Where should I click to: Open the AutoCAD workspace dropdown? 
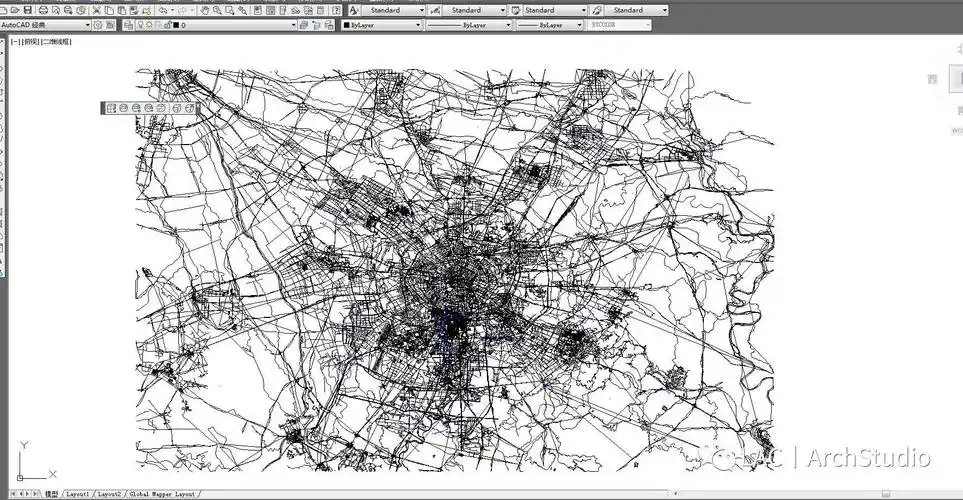[x=87, y=25]
